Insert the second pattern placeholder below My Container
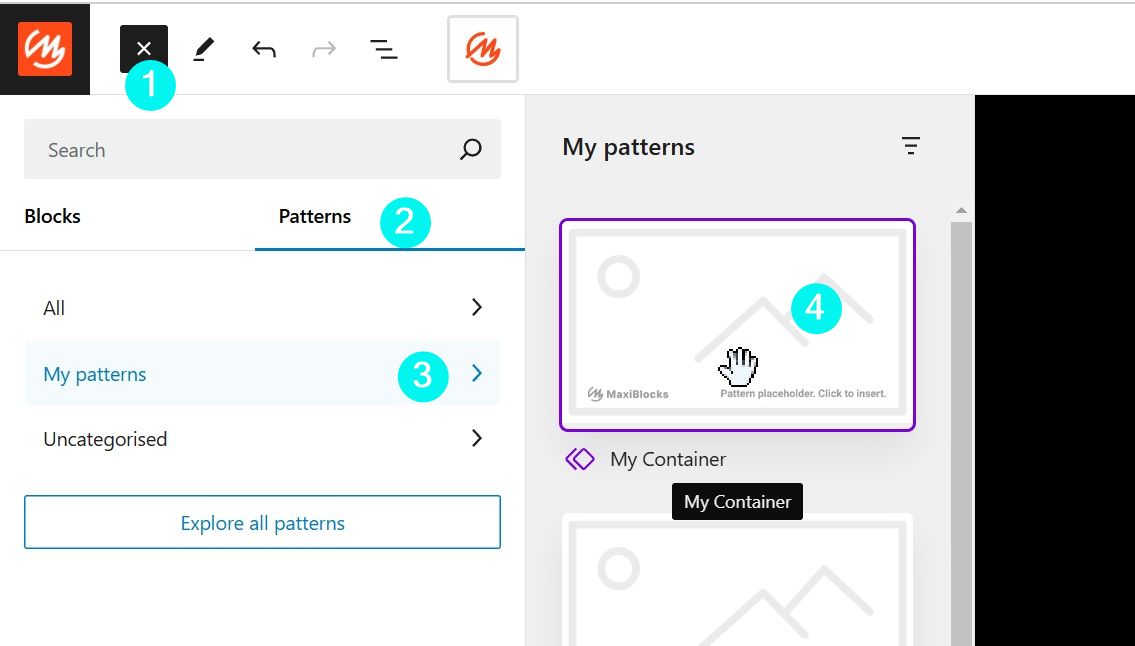Screen dimensions: 1135x646 coord(738,579)
